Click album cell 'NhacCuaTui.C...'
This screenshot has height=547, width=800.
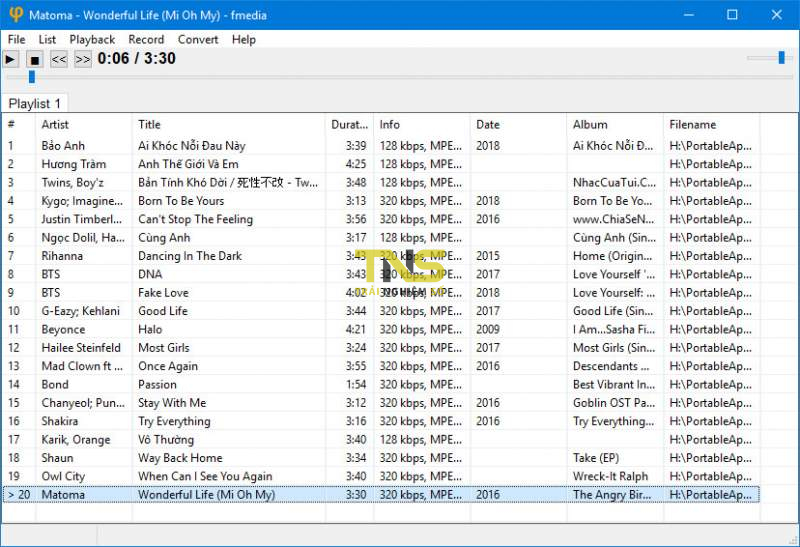point(614,182)
